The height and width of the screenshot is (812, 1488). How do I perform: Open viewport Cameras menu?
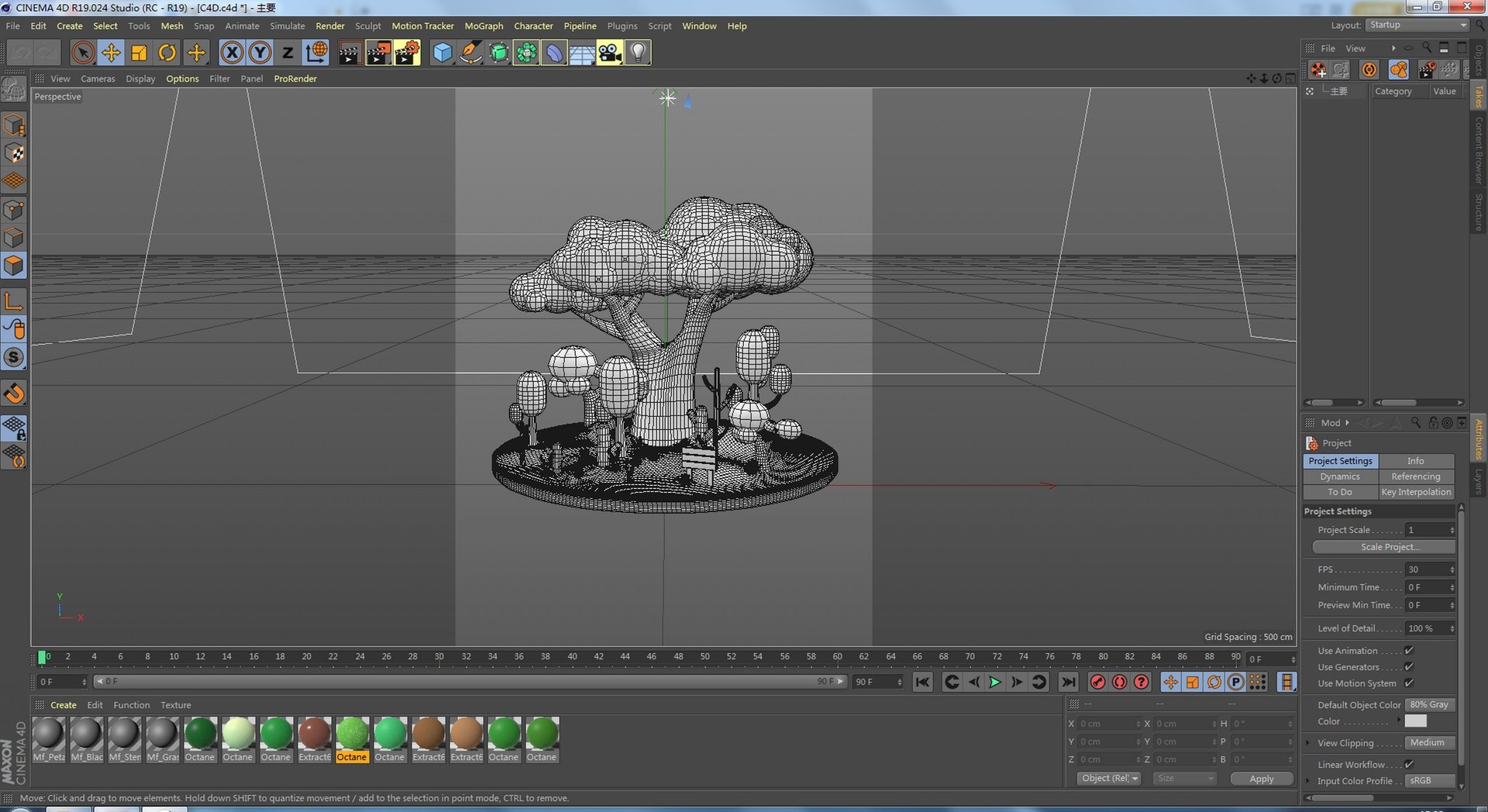coord(98,78)
